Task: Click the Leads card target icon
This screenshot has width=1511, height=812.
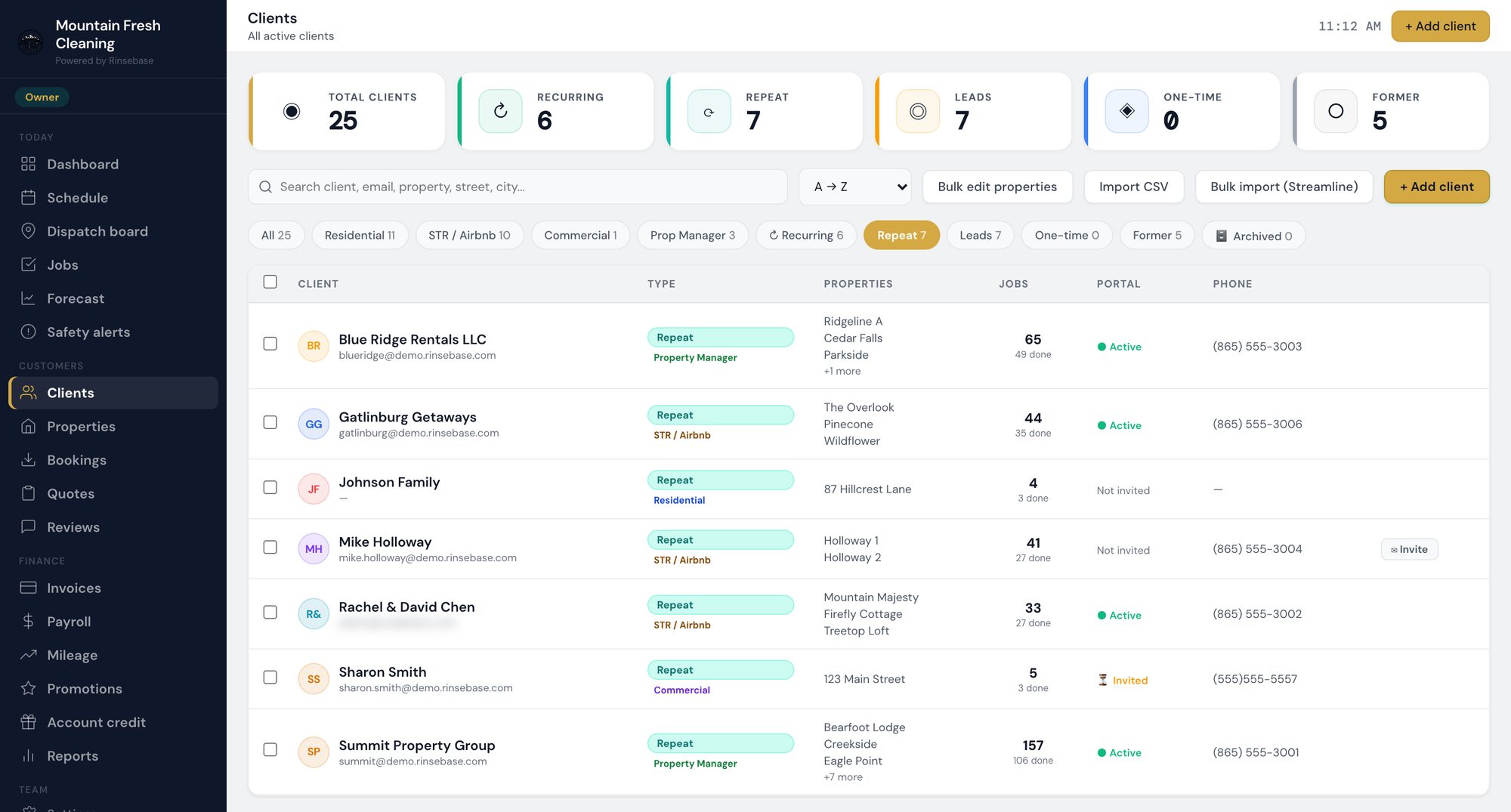Action: tap(918, 111)
